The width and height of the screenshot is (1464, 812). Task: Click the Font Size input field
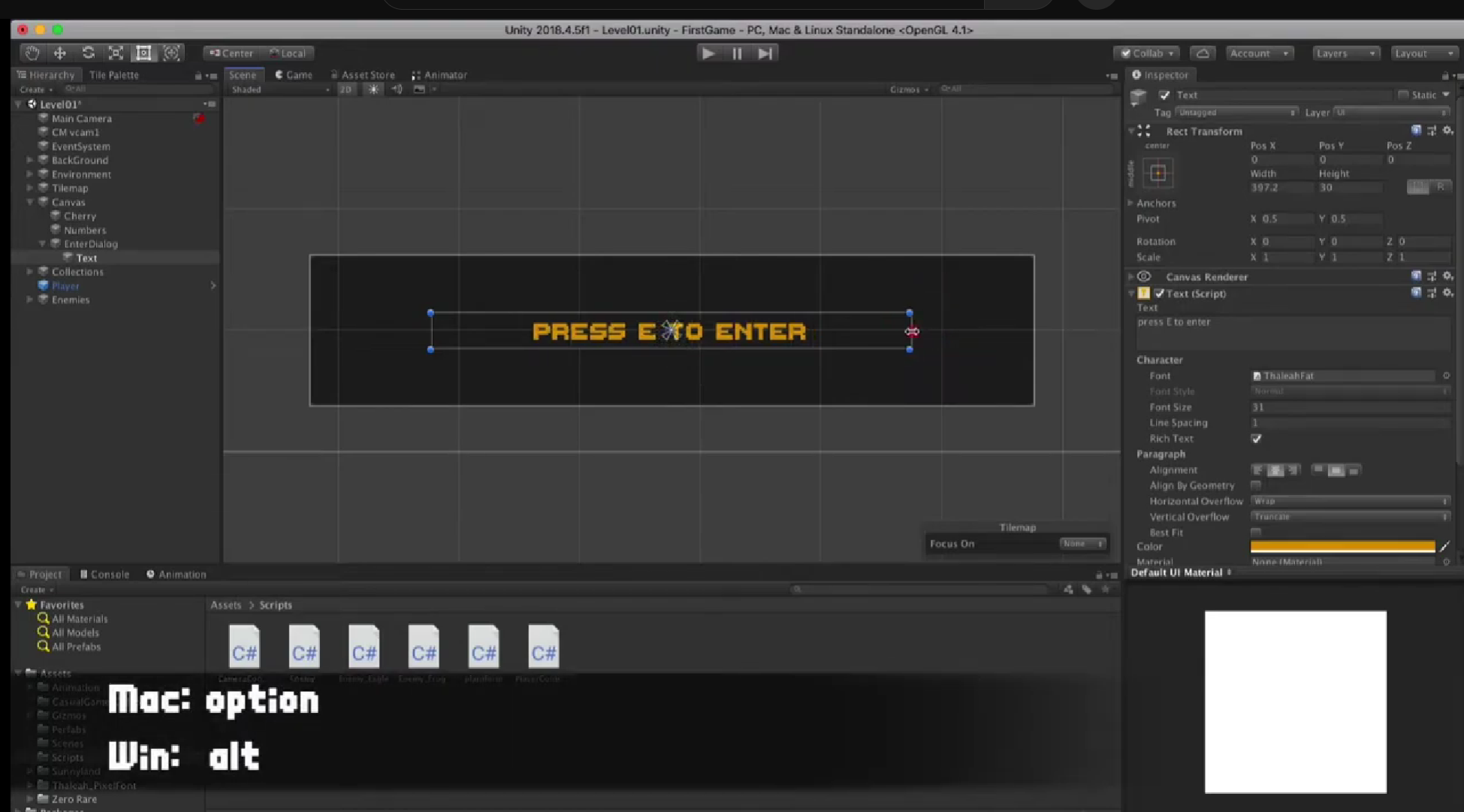click(x=1349, y=407)
